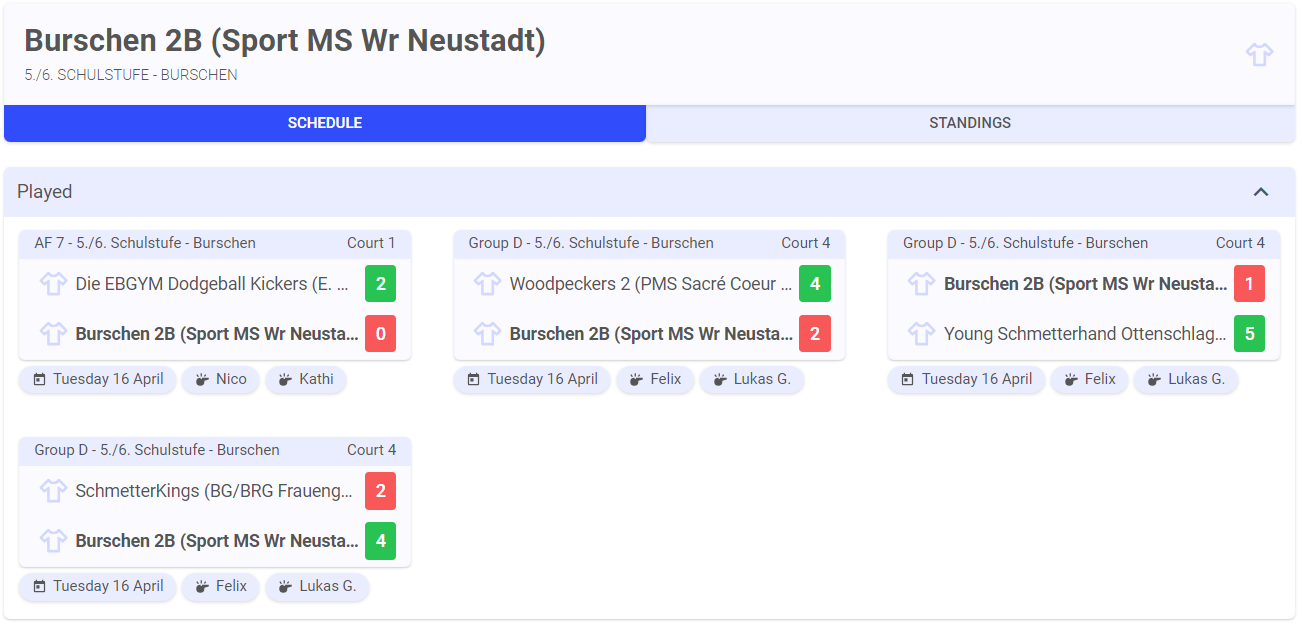Viewport: 1302px width, 628px height.
Task: Click red score 2 under Woodpeckers 2
Action: click(815, 334)
